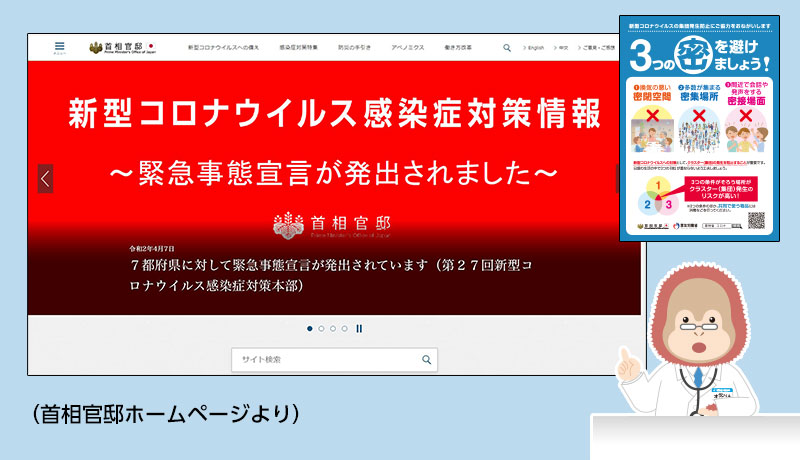Pause the slideshow autoplay
The image size is (800, 460).
pyautogui.click(x=359, y=328)
